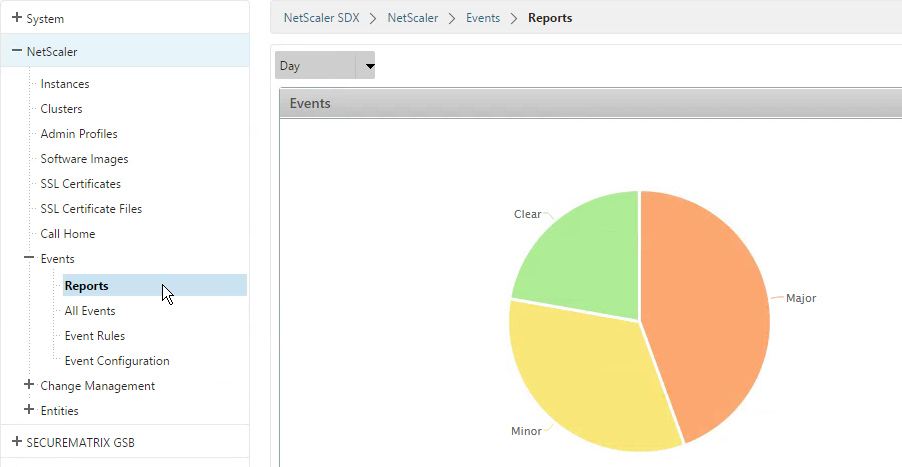
Task: Click the Events panel header
Action: (591, 104)
